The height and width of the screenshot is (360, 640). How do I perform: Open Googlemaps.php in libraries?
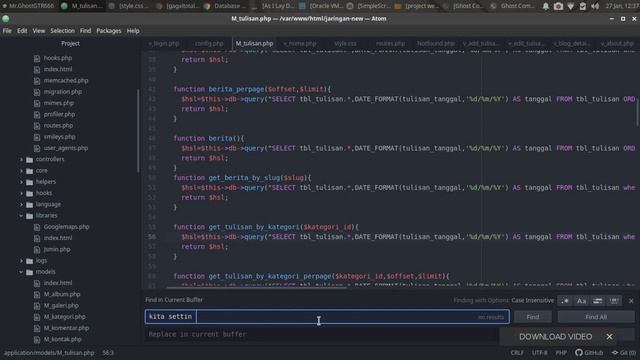click(x=67, y=227)
